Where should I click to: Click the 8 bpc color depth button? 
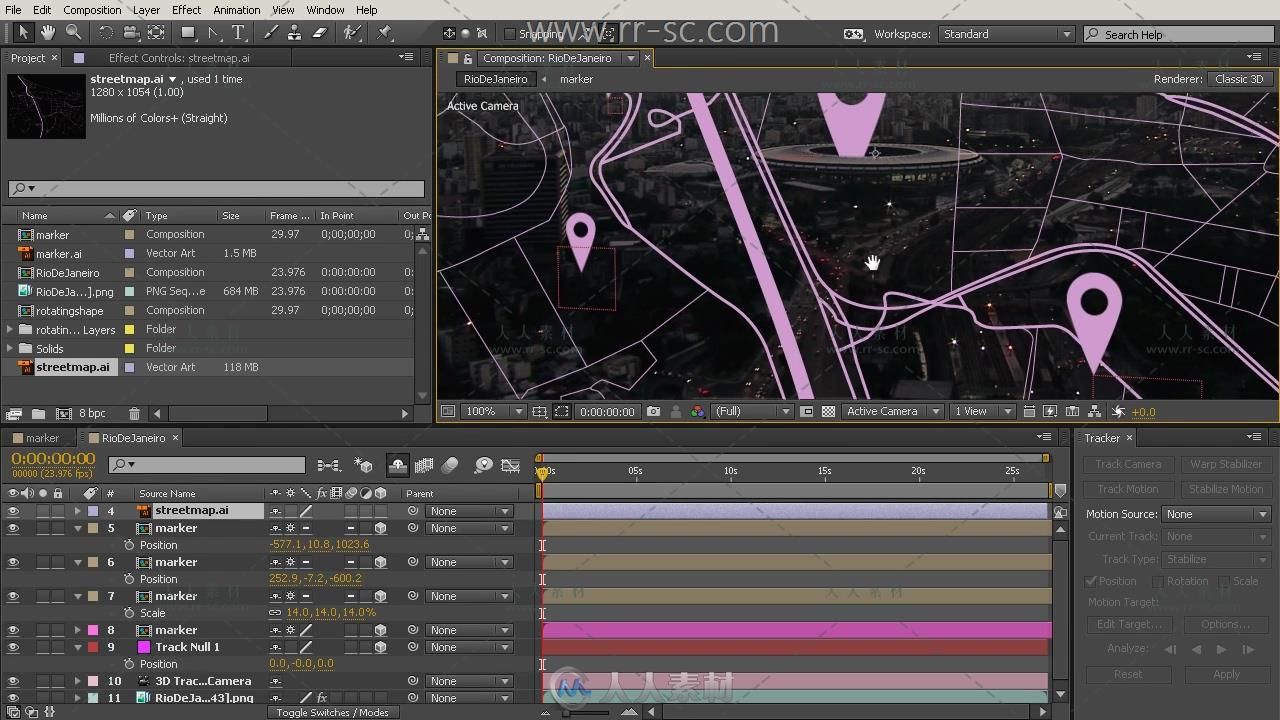coord(92,413)
